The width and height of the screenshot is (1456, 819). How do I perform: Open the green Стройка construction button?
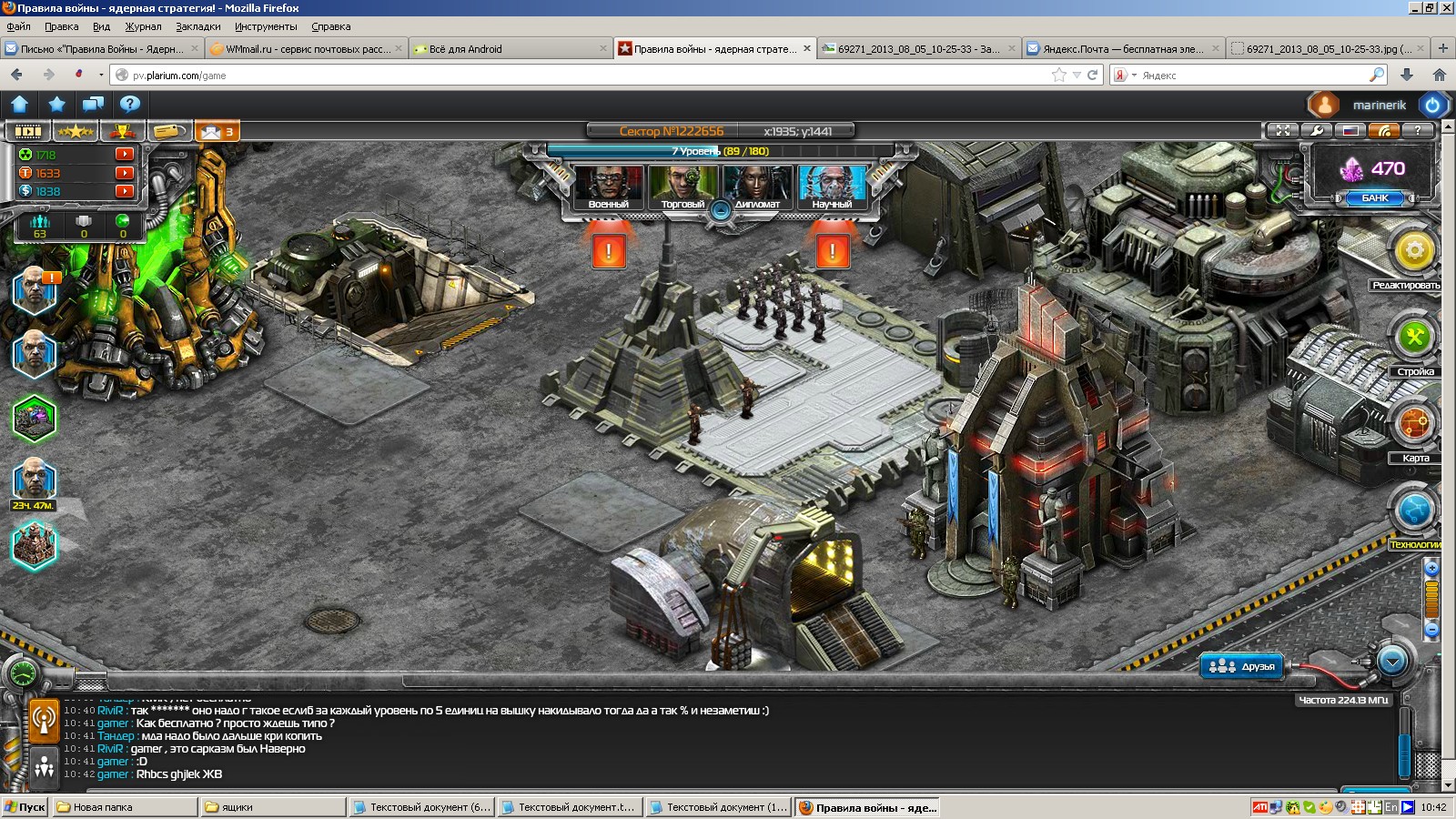(1414, 337)
